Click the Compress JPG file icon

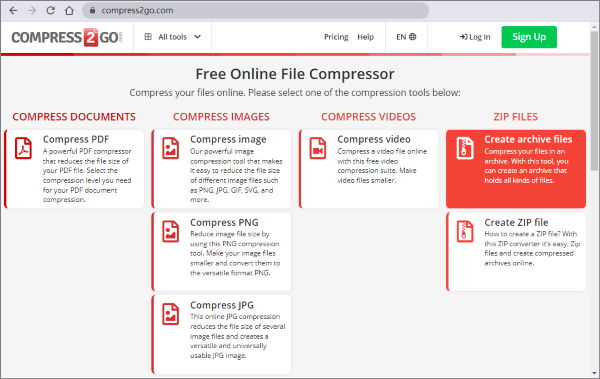(171, 314)
